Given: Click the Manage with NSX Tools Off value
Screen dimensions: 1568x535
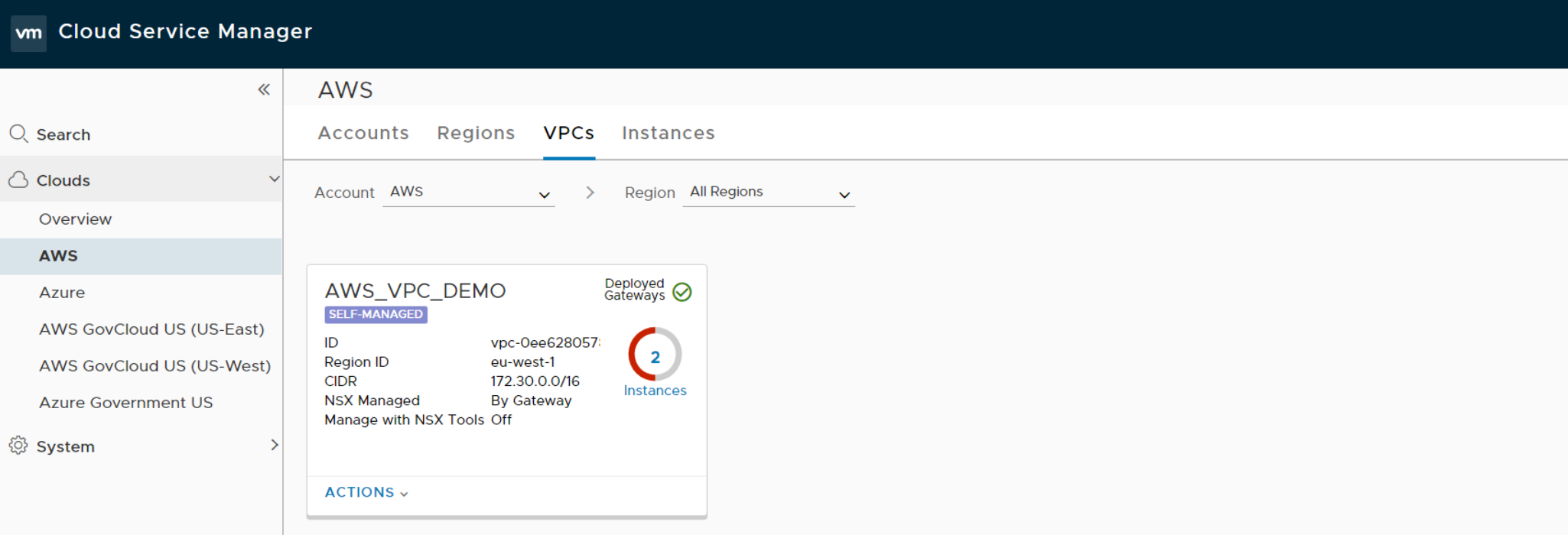Looking at the screenshot, I should (501, 420).
